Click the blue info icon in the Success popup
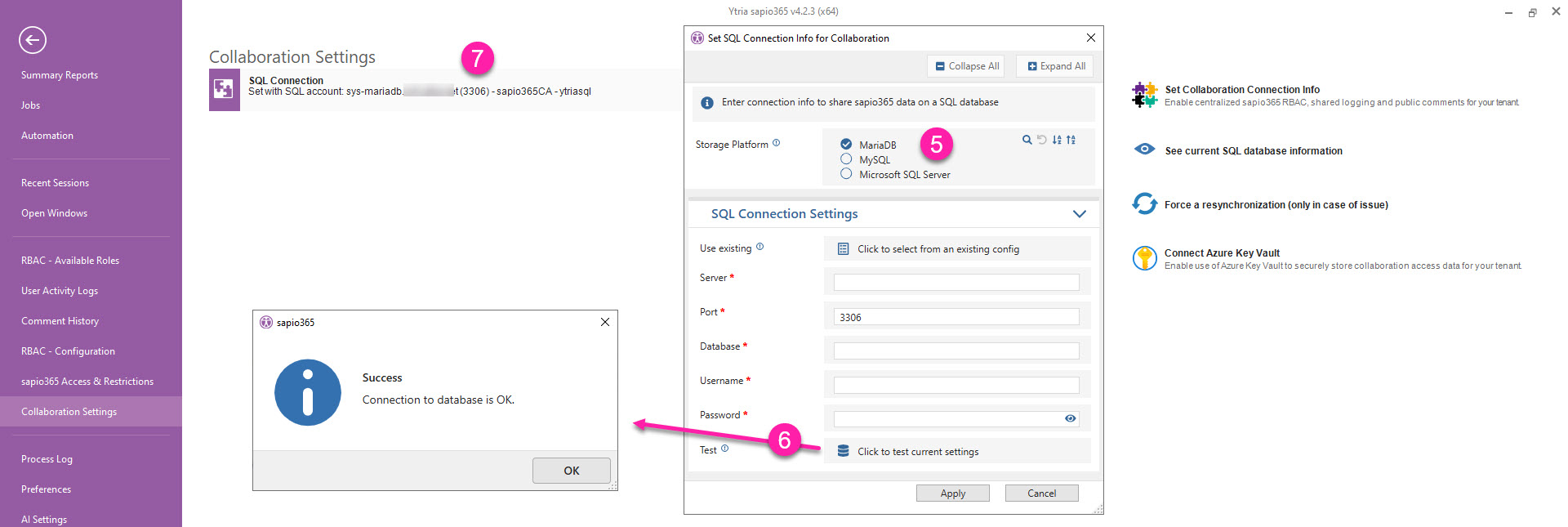 tap(308, 393)
